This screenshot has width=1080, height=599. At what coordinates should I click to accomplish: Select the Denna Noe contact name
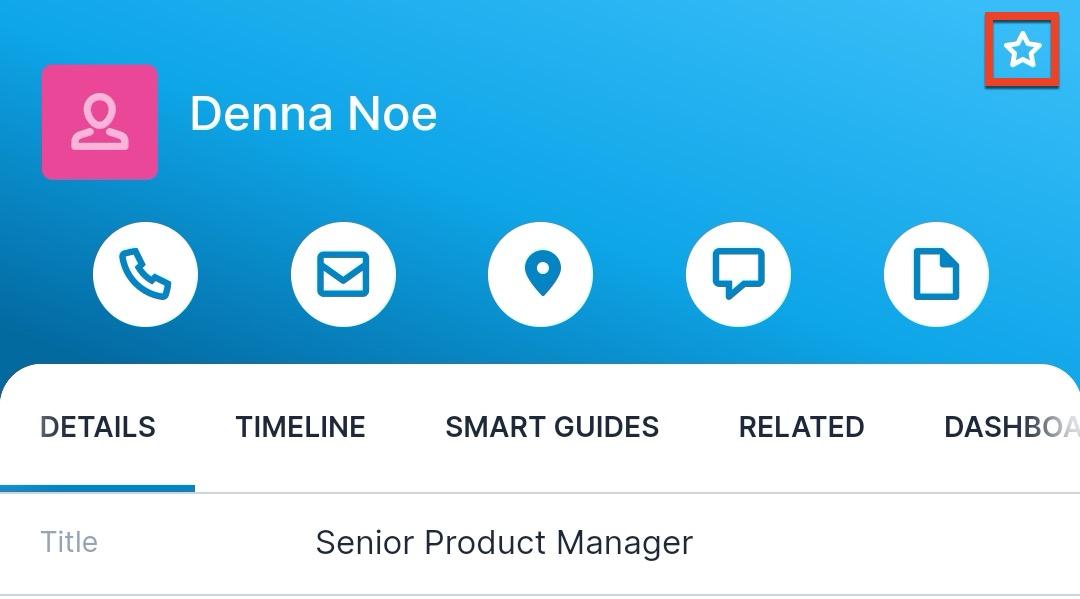tap(313, 114)
